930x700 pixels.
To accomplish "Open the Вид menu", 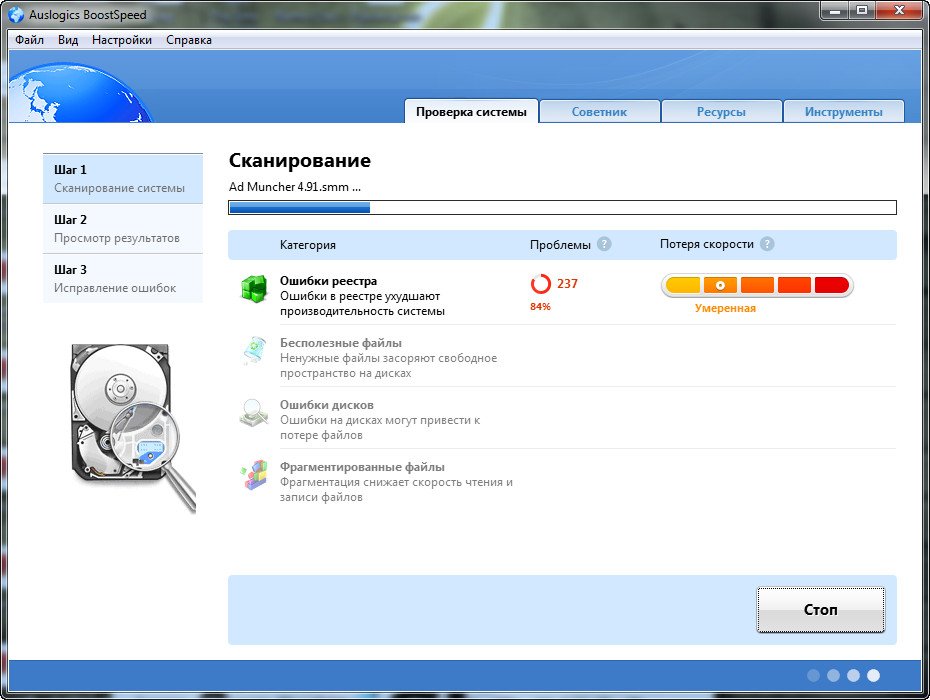I will point(68,40).
